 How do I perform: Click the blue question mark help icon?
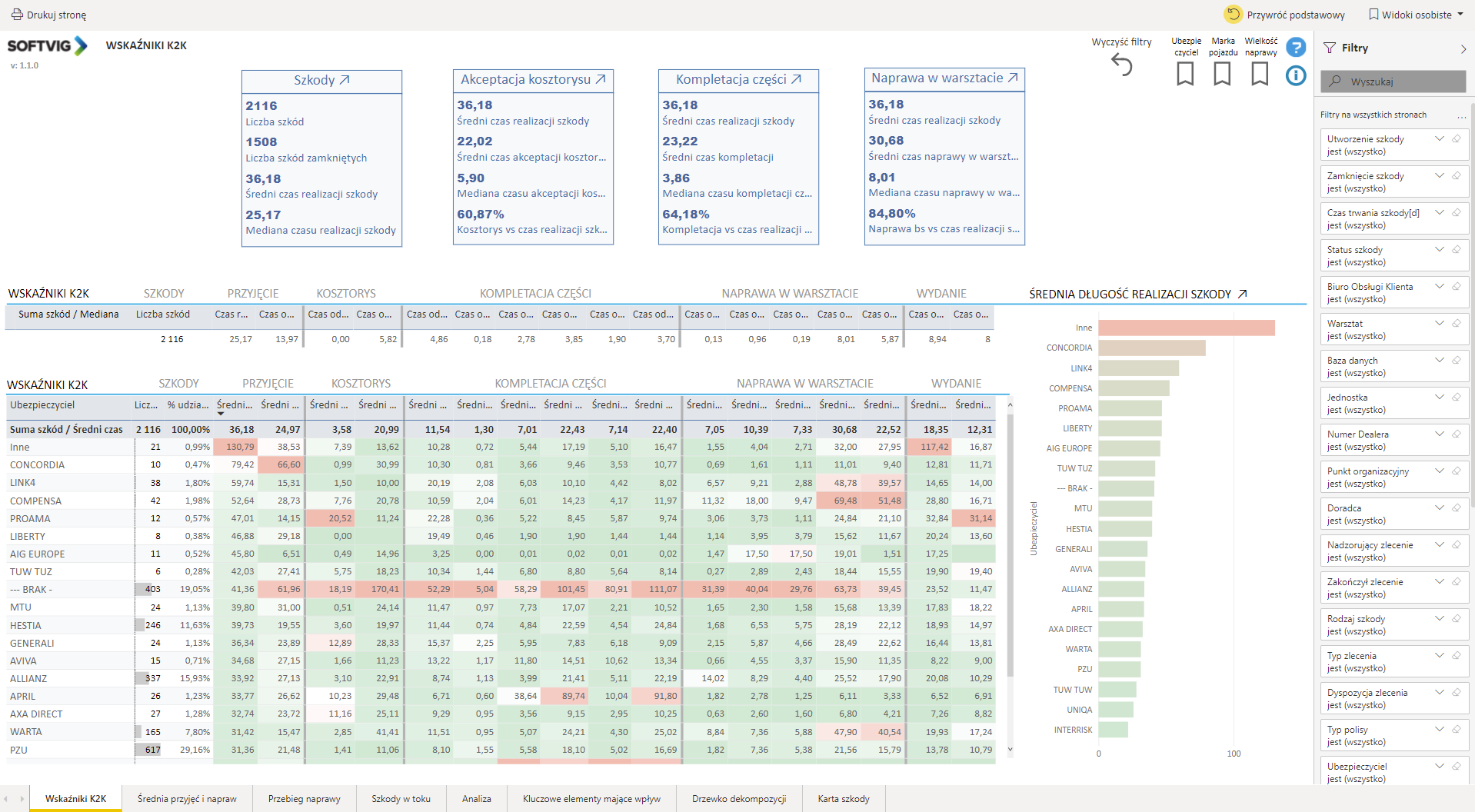point(1296,48)
